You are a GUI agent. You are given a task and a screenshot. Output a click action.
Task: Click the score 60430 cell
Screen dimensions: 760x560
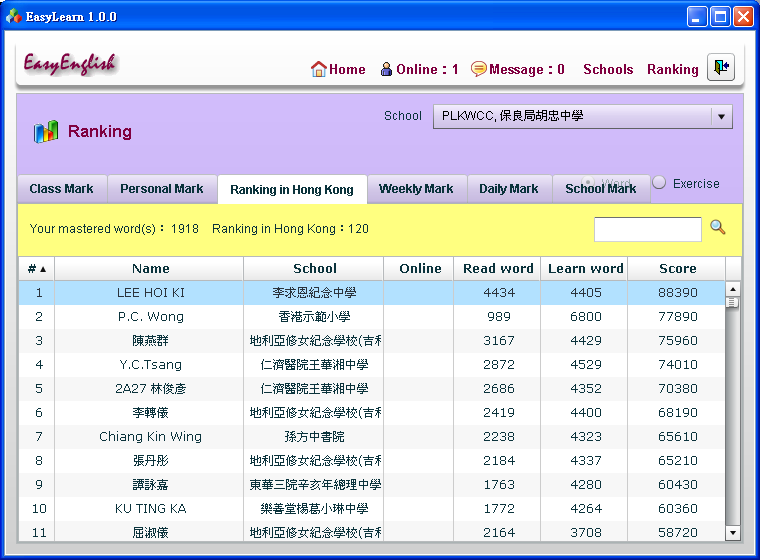[x=678, y=485]
